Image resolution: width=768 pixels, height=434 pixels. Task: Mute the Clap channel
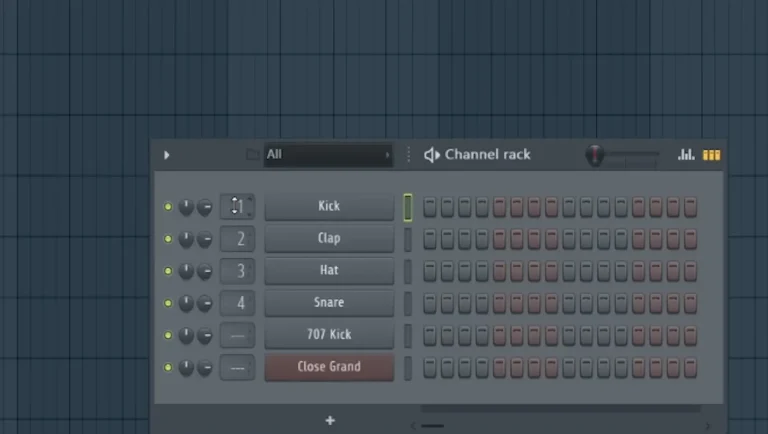(168, 239)
